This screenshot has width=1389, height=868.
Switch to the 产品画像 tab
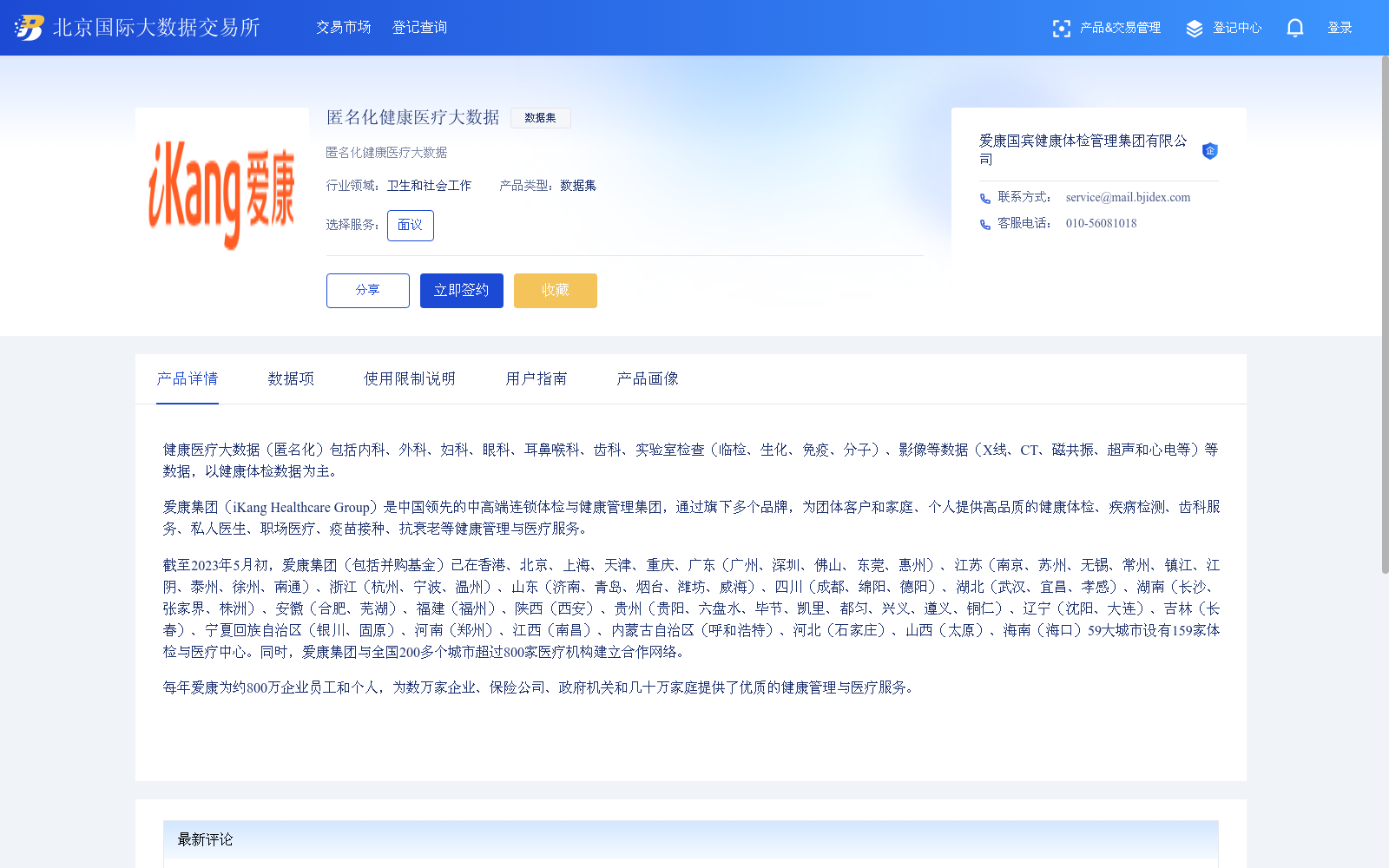(648, 379)
